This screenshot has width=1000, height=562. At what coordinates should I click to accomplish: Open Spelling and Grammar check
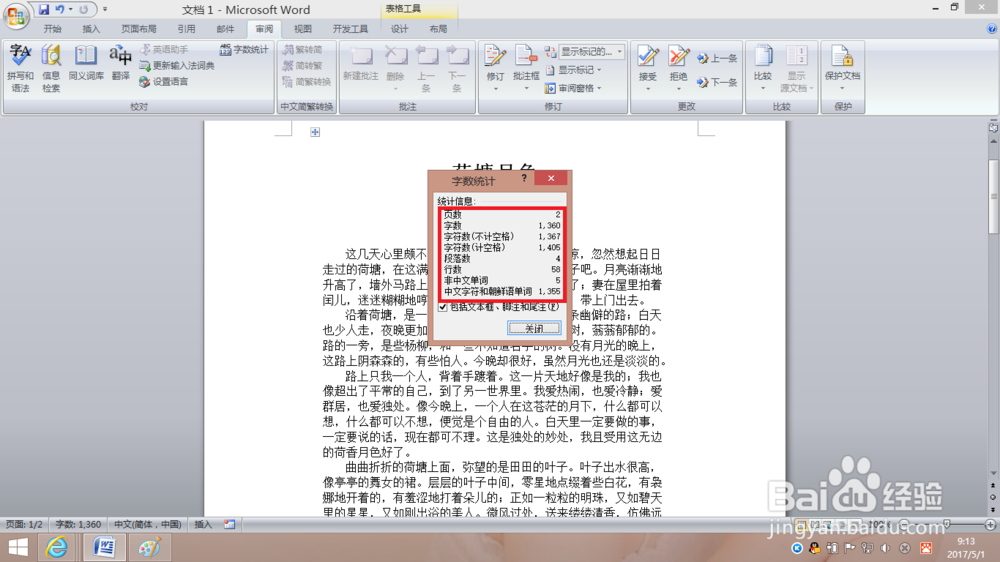click(x=20, y=69)
